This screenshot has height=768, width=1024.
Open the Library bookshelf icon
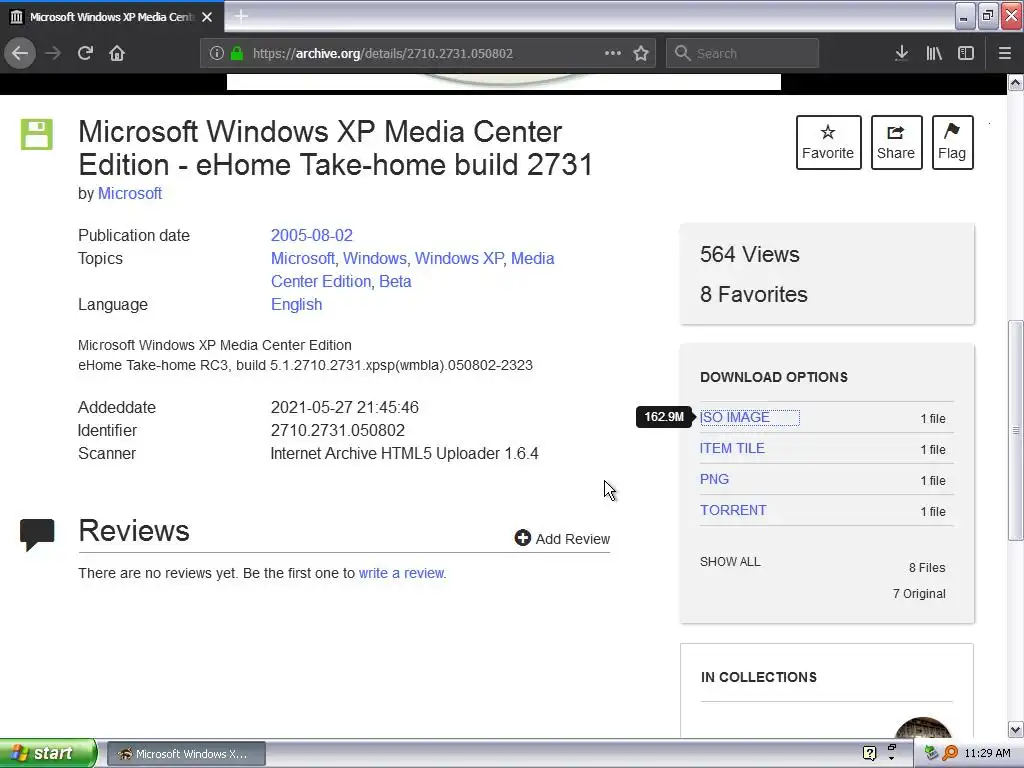tap(934, 54)
